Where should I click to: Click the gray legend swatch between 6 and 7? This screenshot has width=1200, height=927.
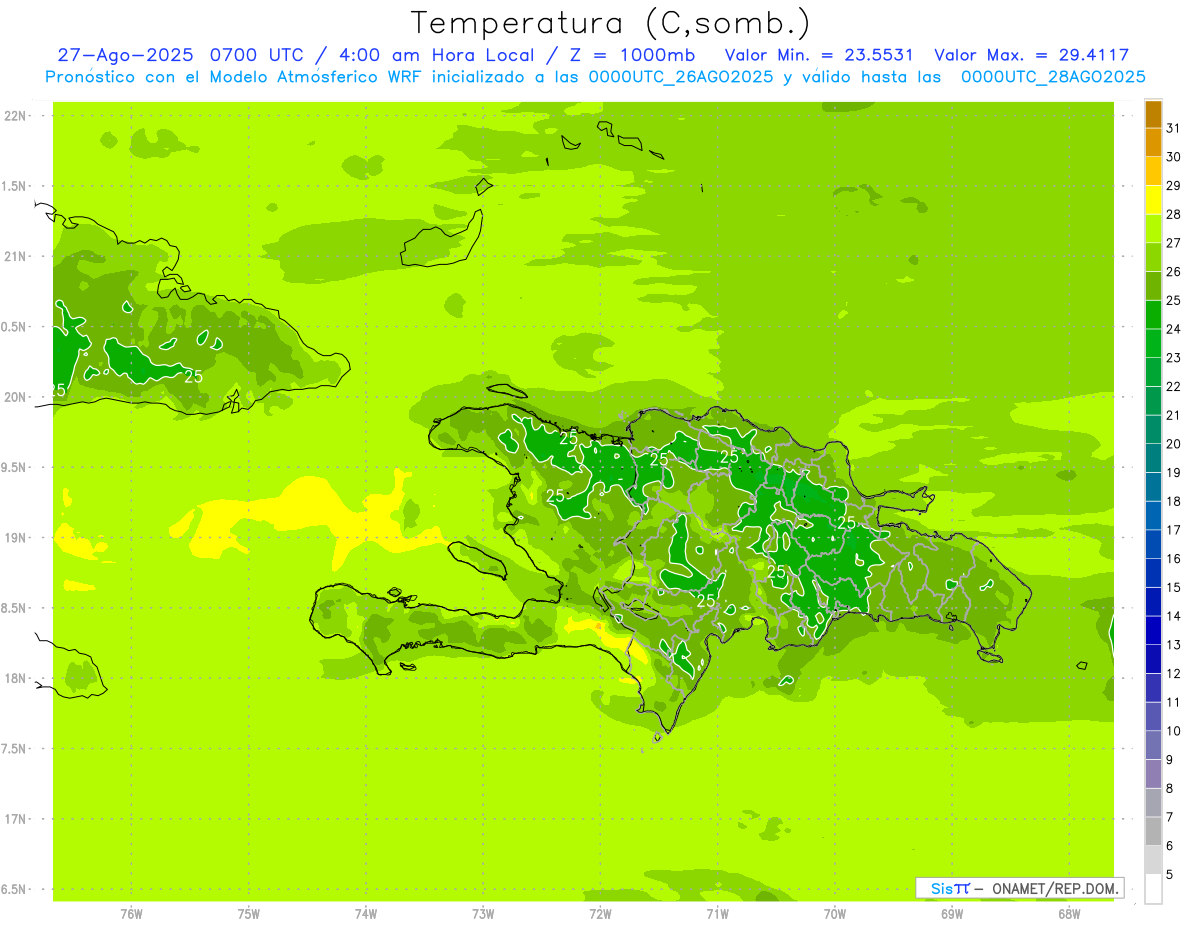point(1153,832)
